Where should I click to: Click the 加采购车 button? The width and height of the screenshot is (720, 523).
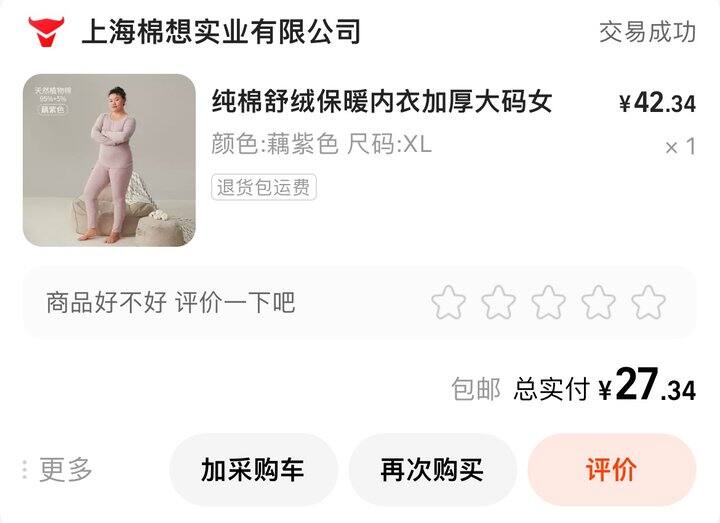point(253,470)
